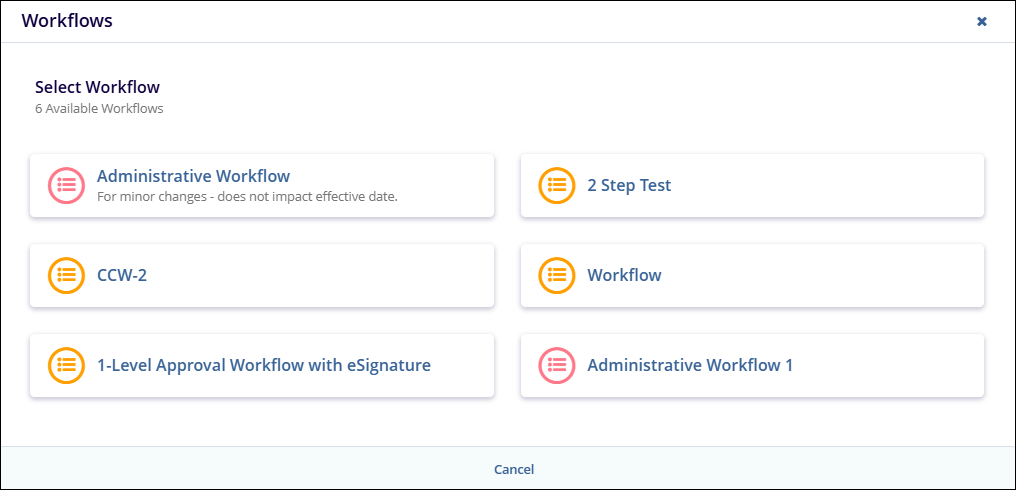Select the Administrative Workflow title

coord(193,176)
